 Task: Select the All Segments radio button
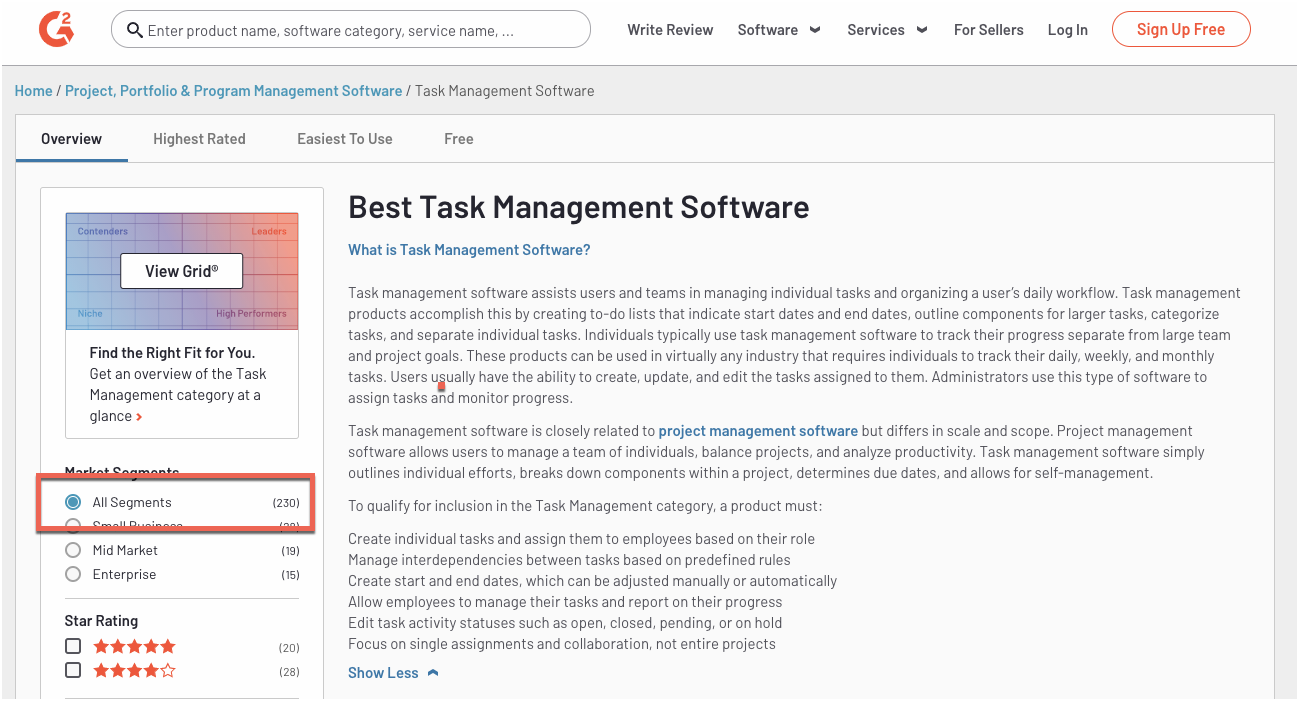pos(73,502)
